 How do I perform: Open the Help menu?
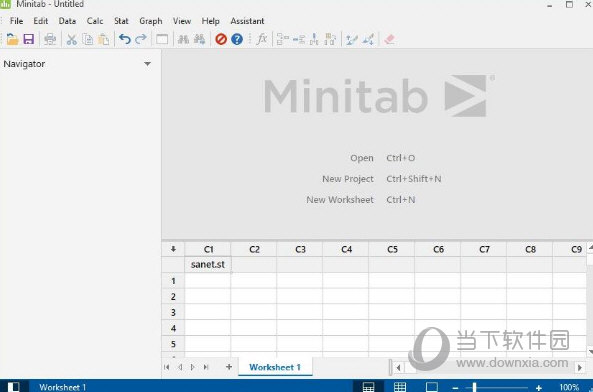[210, 22]
